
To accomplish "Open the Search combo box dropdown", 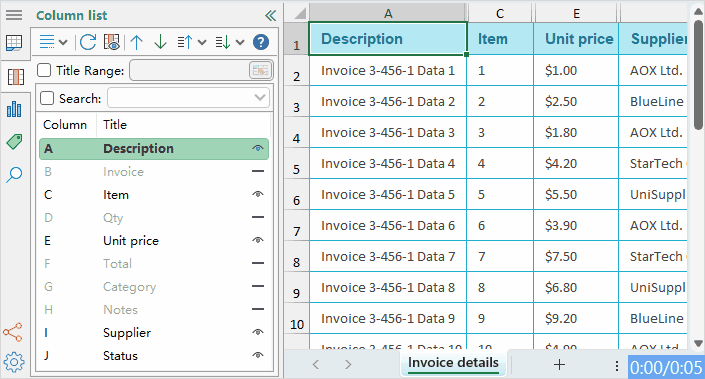I will 260,98.
